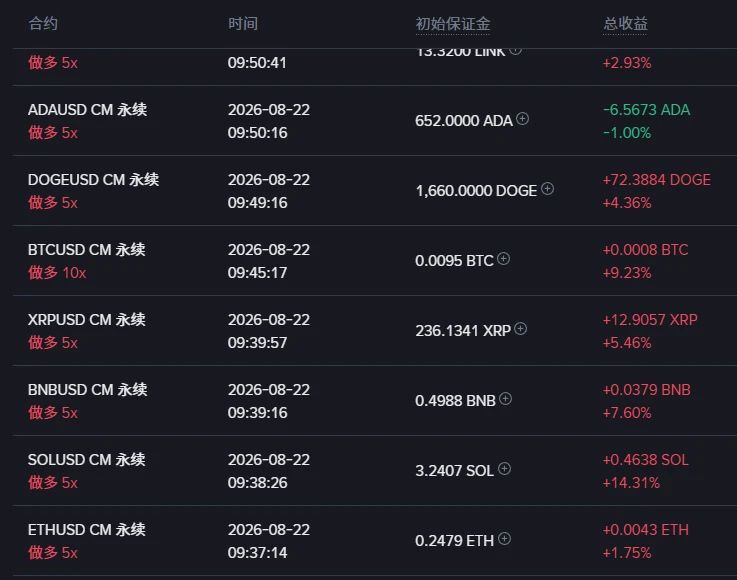Viewport: 737px width, 580px height.
Task: Click the plus icon beside 0.4988 BNB
Action: tap(505, 399)
